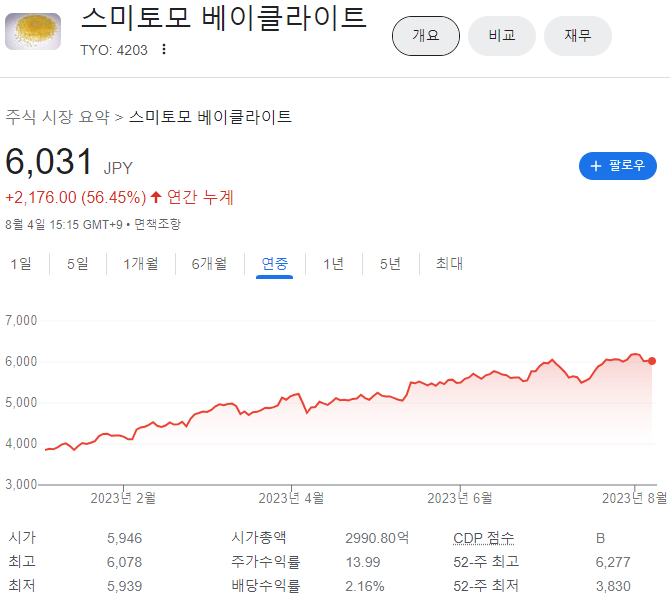Click the CDP score value B

[600, 538]
